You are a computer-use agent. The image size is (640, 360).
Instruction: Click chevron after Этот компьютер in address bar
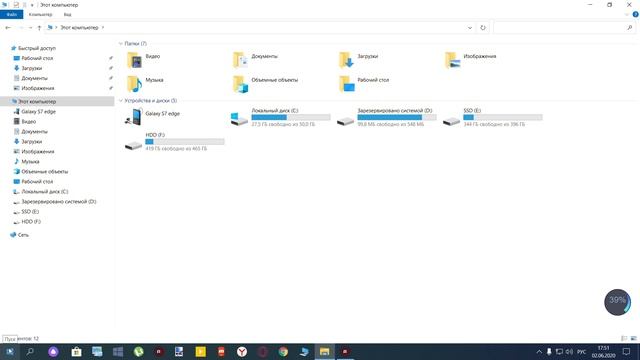click(x=103, y=28)
